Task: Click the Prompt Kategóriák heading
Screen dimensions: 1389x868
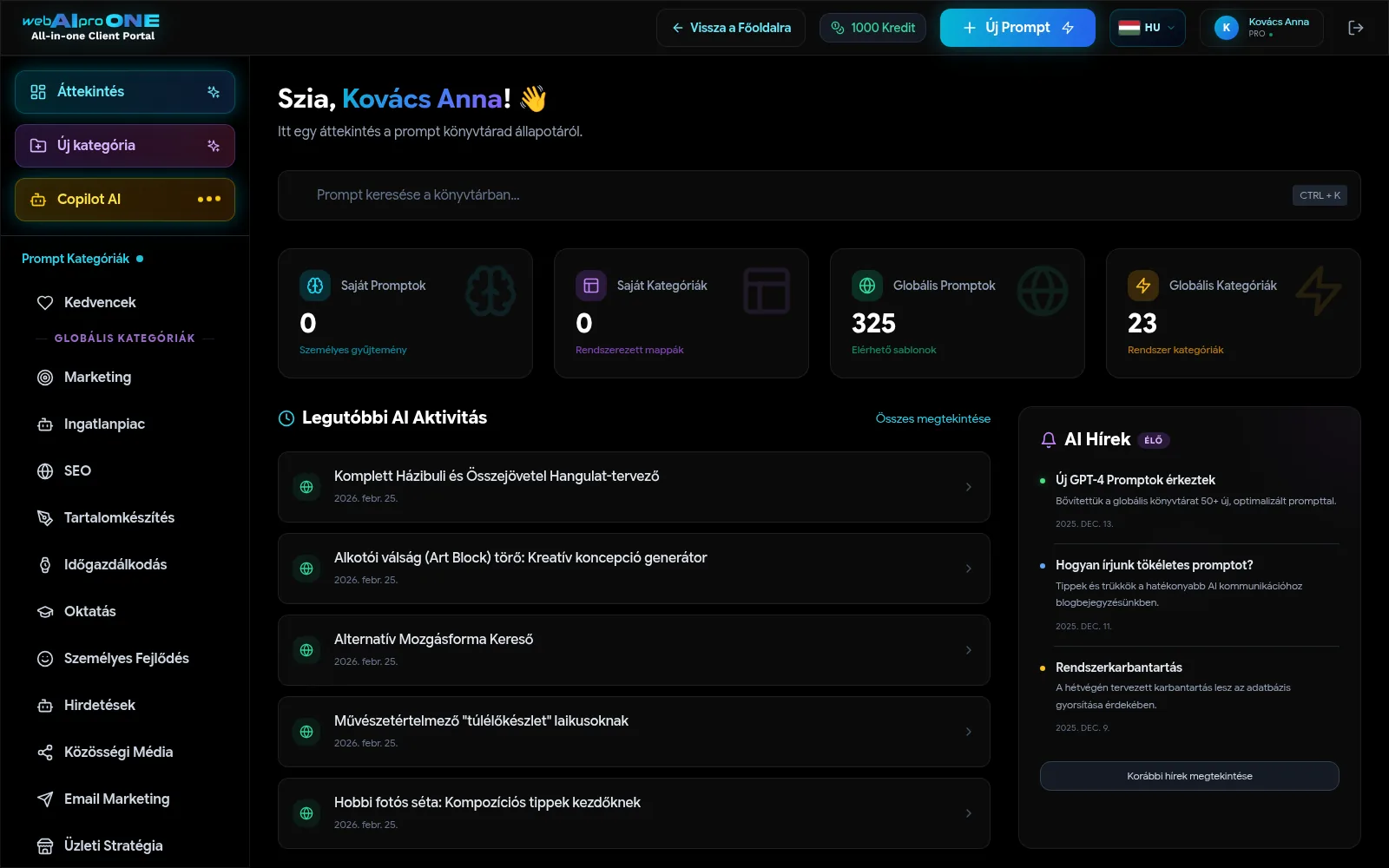Action: 76,259
